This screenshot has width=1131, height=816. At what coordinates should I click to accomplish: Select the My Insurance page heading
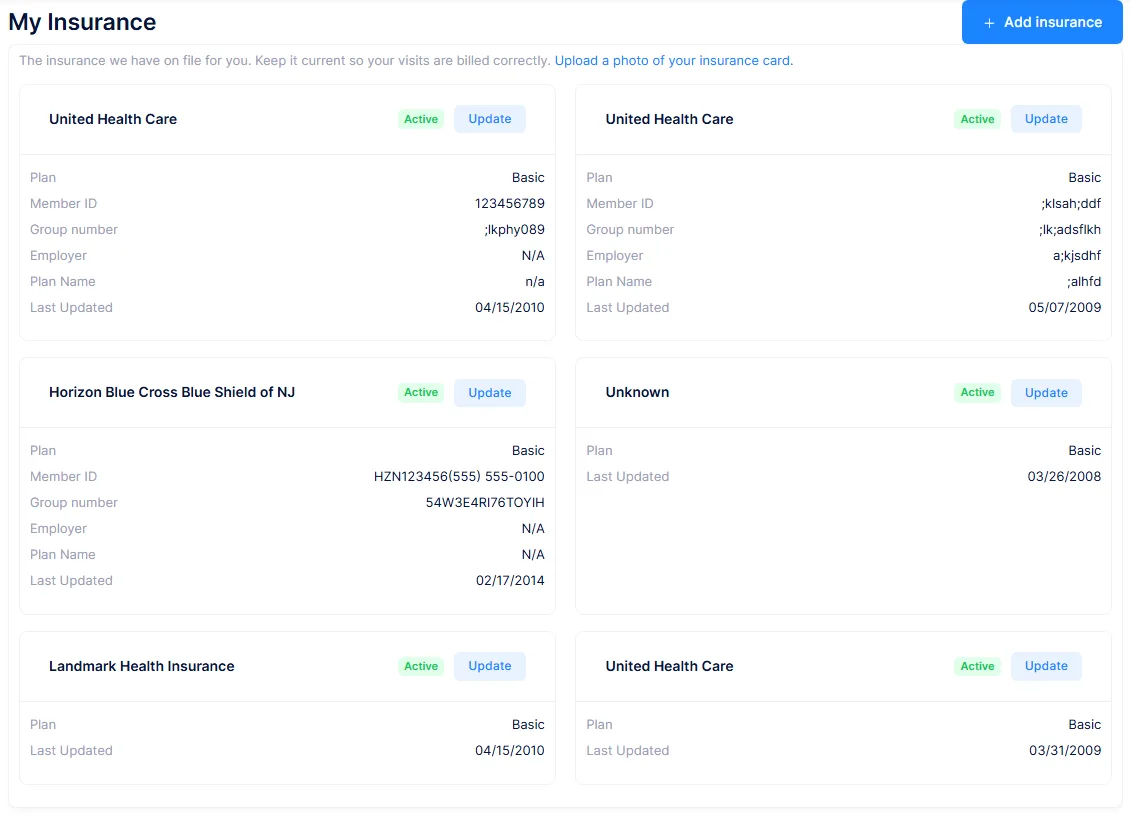click(x=82, y=22)
